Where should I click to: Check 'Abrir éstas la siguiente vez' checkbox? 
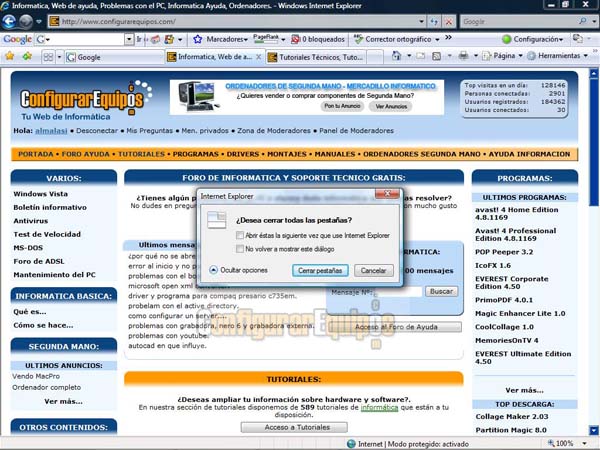[x=240, y=235]
